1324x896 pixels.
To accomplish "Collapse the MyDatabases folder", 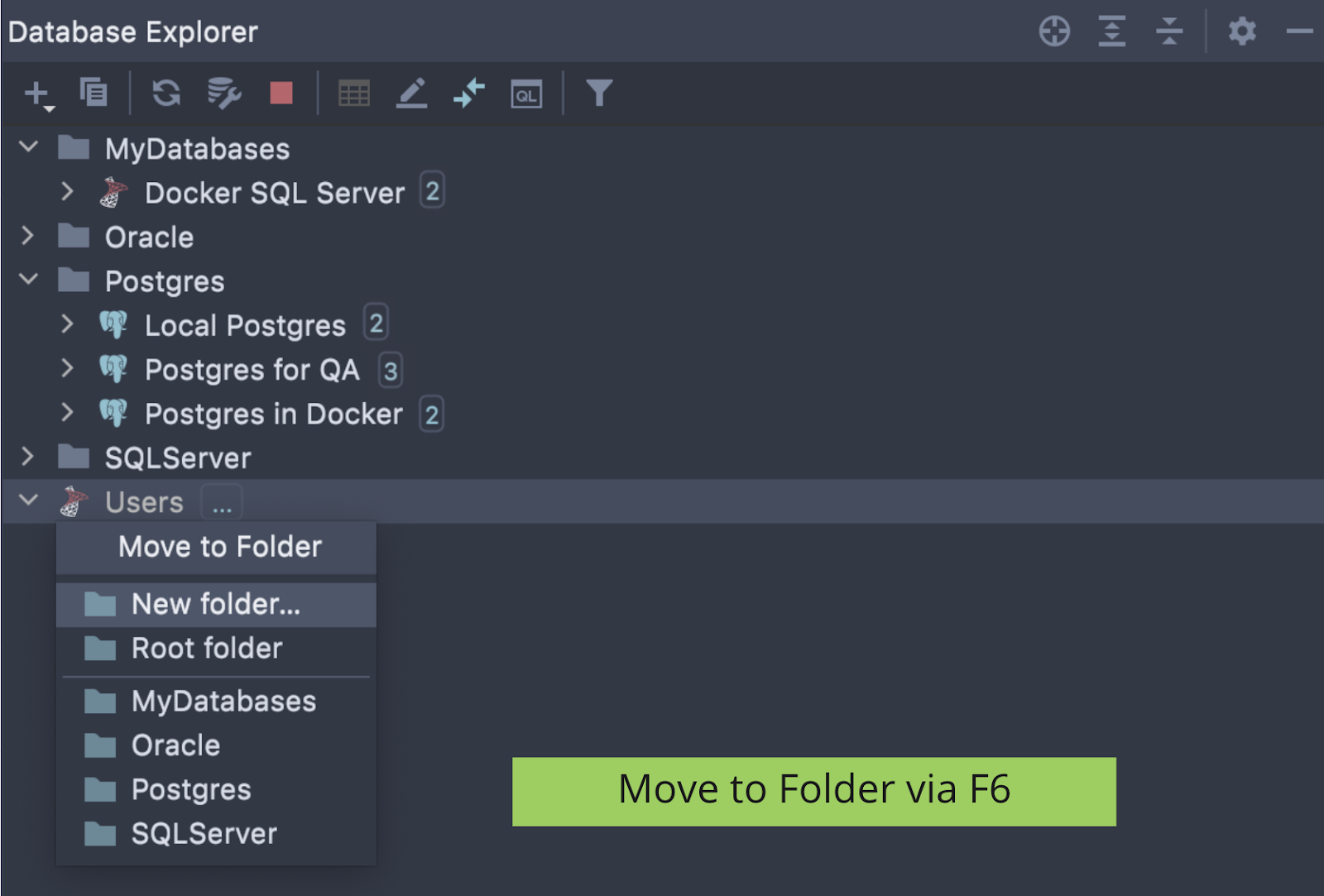I will (x=29, y=147).
